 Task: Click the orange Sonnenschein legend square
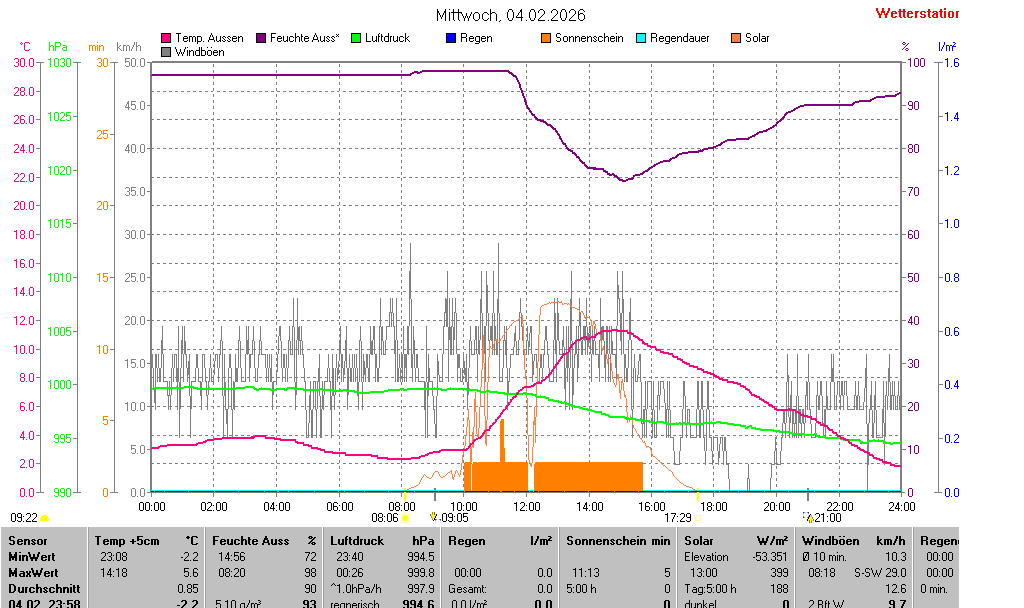pyautogui.click(x=546, y=38)
